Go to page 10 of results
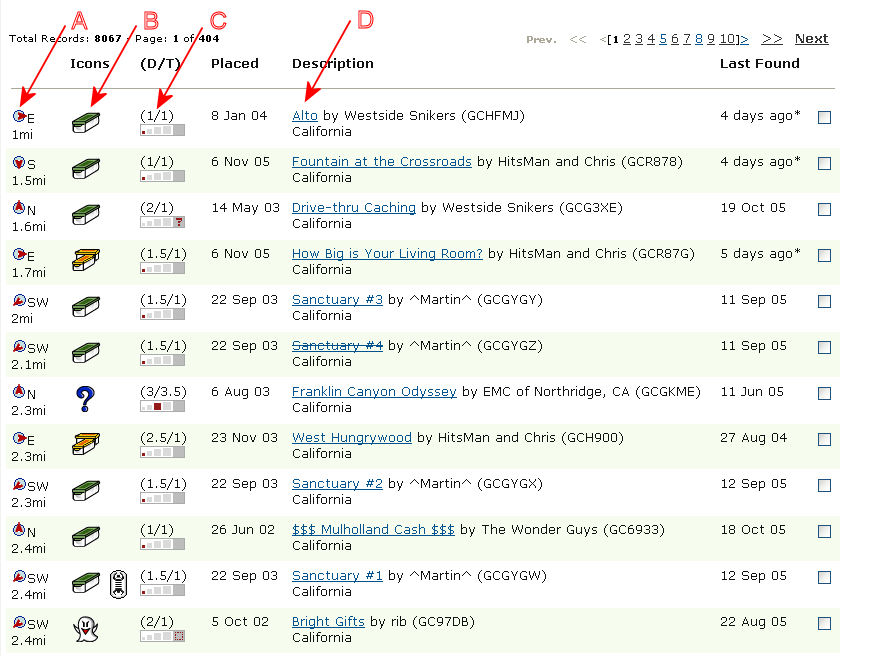 728,39
